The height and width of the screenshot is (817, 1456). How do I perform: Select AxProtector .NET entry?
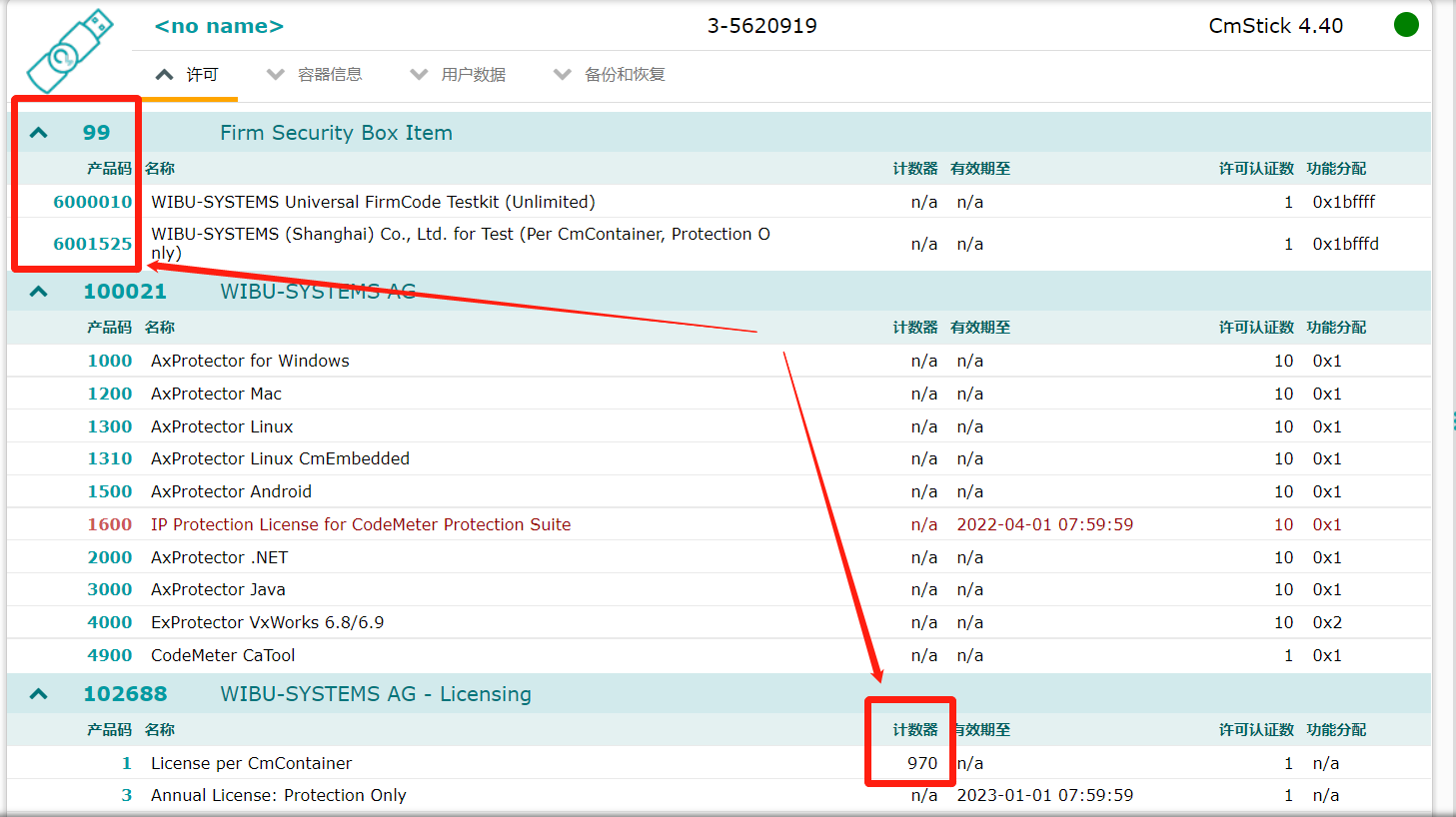pos(220,557)
